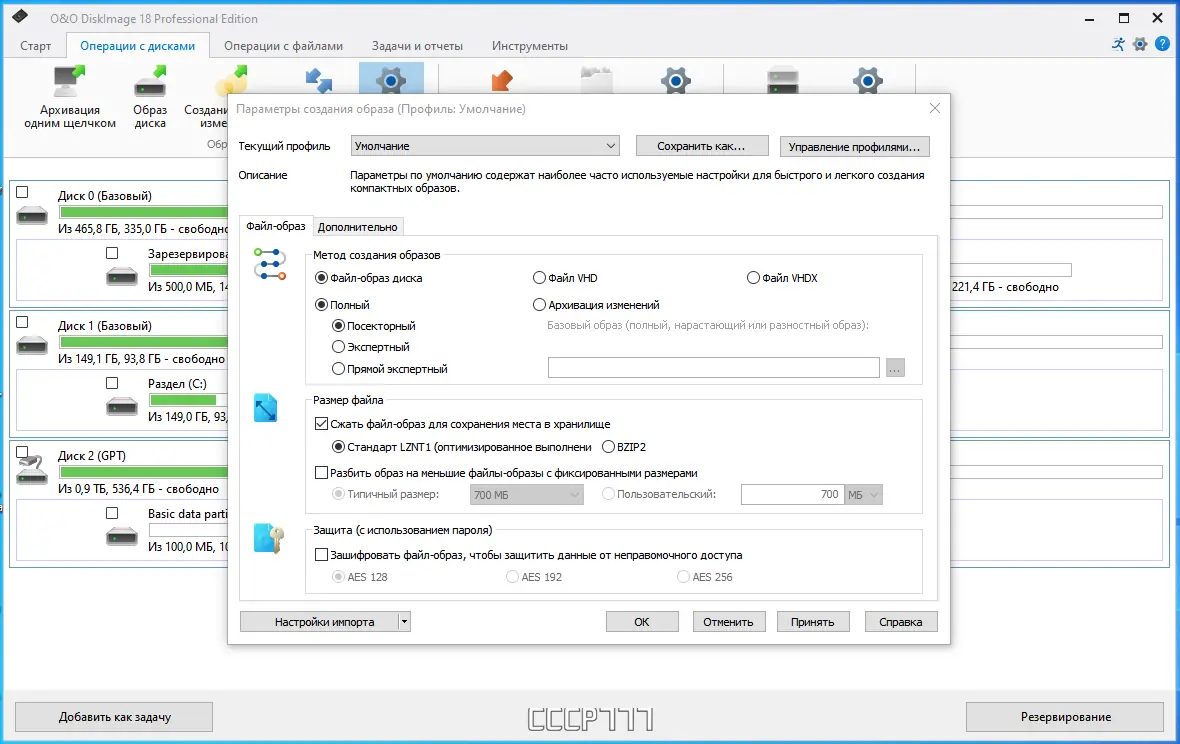Image resolution: width=1180 pixels, height=744 pixels.
Task: Select the 'Архивация изменений' radio button
Action: [539, 305]
